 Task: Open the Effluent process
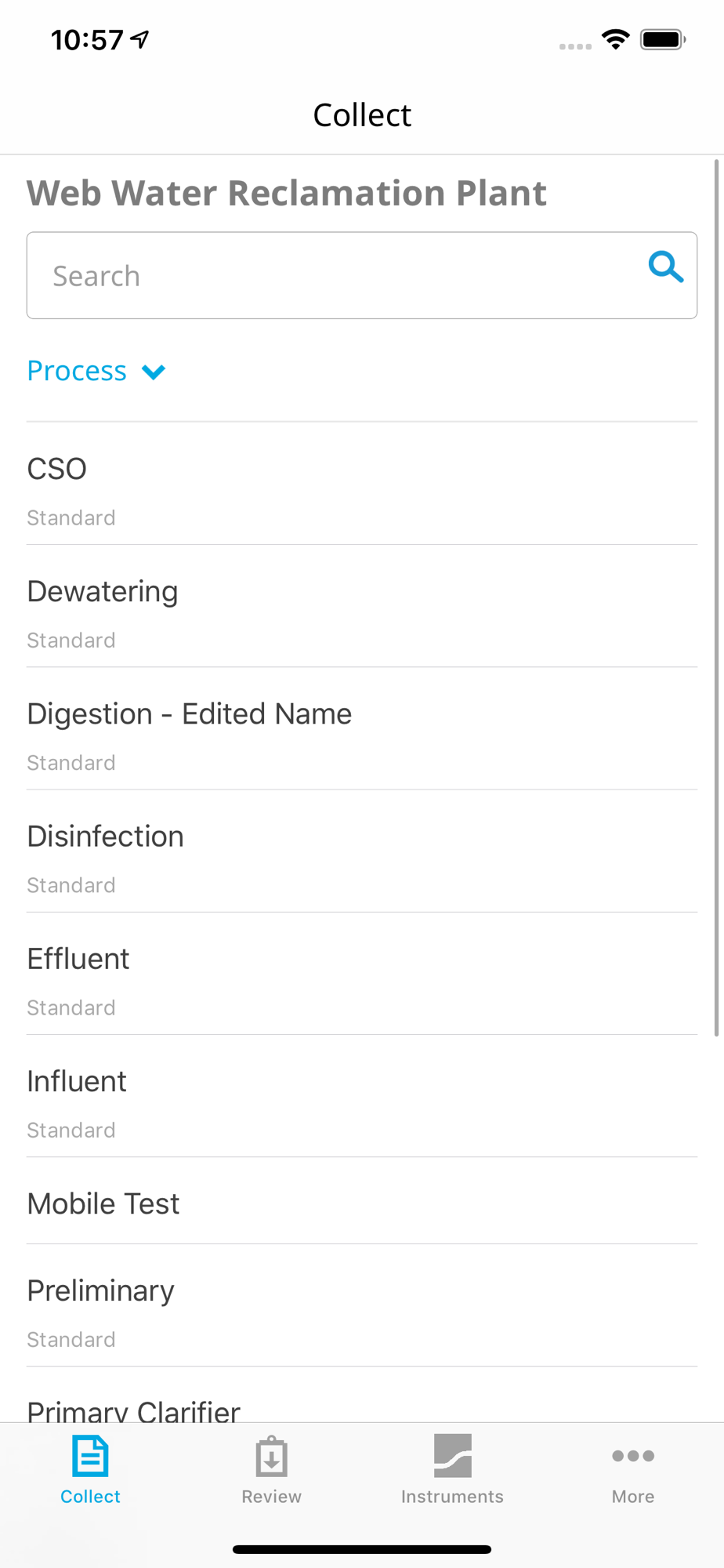362,973
